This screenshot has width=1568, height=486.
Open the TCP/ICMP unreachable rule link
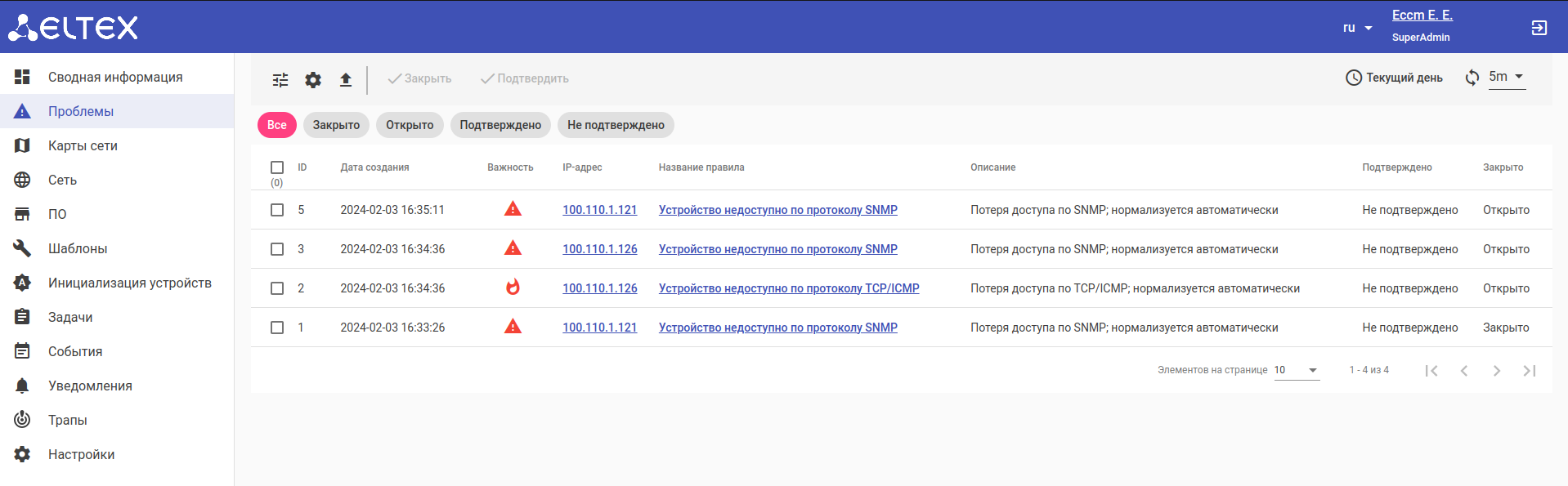789,288
